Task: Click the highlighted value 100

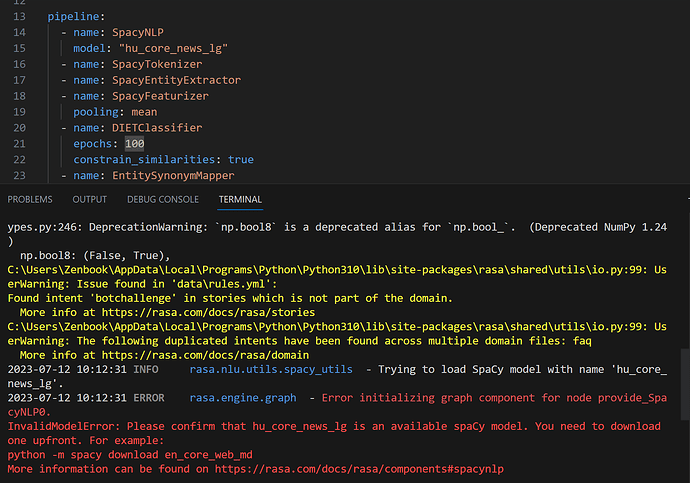Action: (135, 144)
